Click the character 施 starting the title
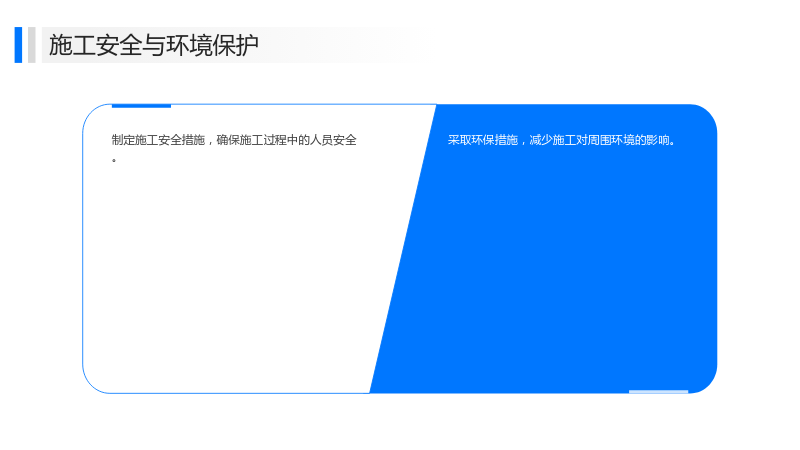The width and height of the screenshot is (800, 450). coord(60,45)
